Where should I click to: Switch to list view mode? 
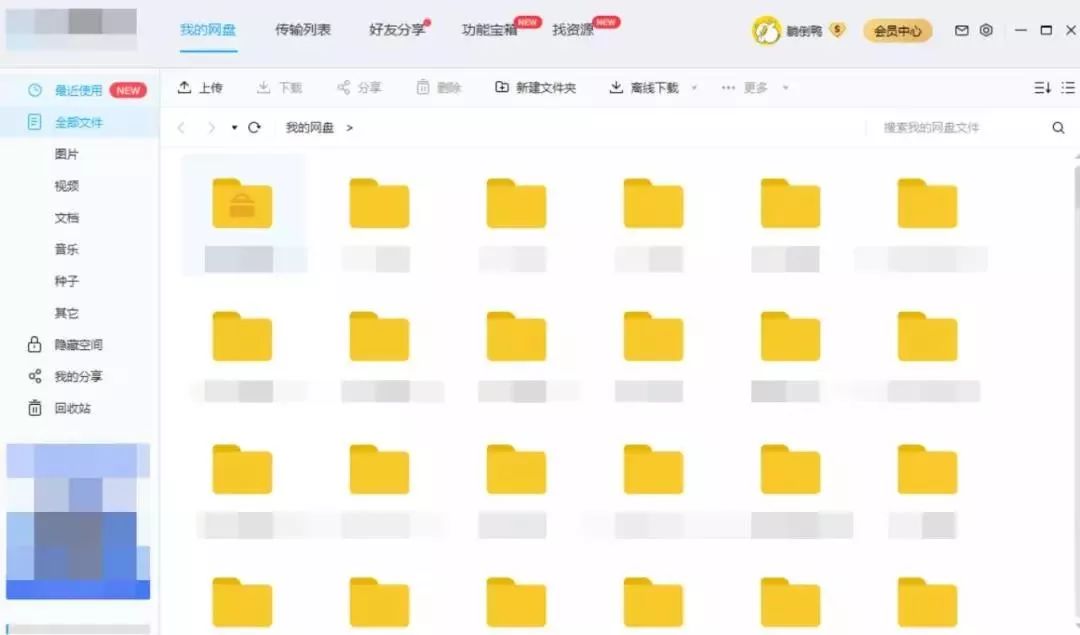[x=1068, y=87]
